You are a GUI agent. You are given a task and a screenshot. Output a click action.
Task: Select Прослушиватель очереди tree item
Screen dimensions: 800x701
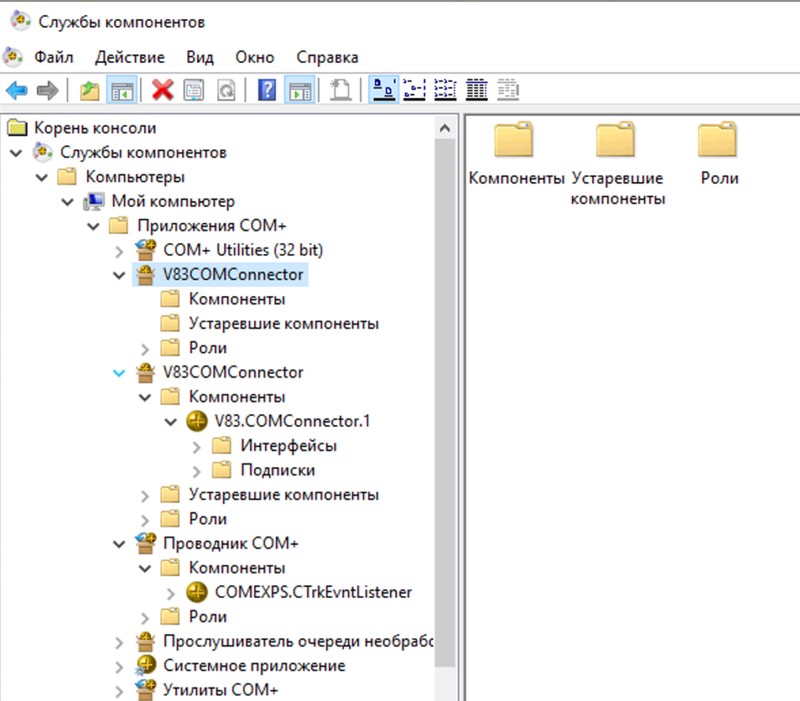tap(298, 641)
